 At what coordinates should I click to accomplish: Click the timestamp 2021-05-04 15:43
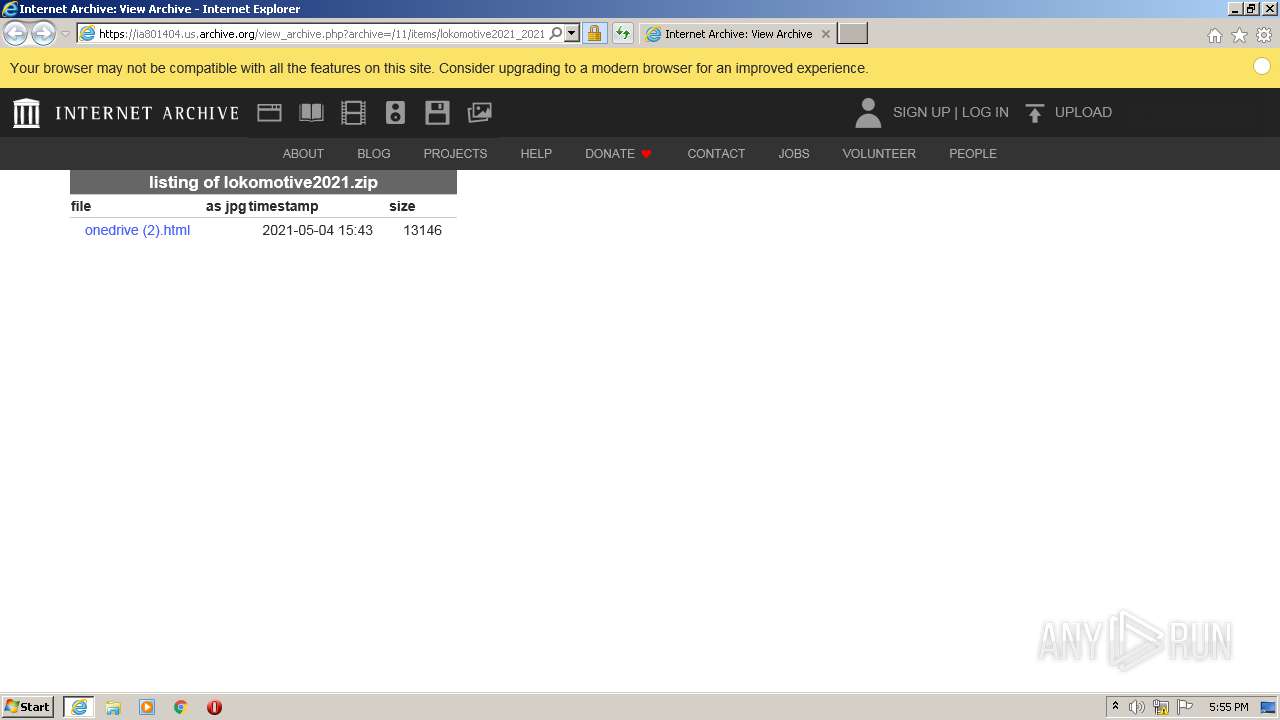317,231
